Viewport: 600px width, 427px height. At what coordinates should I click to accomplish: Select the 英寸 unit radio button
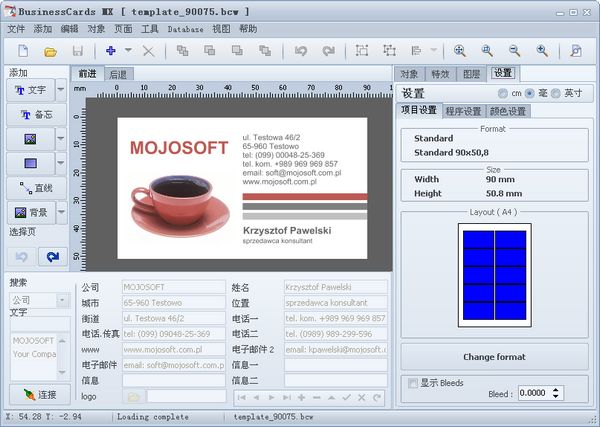pyautogui.click(x=556, y=93)
